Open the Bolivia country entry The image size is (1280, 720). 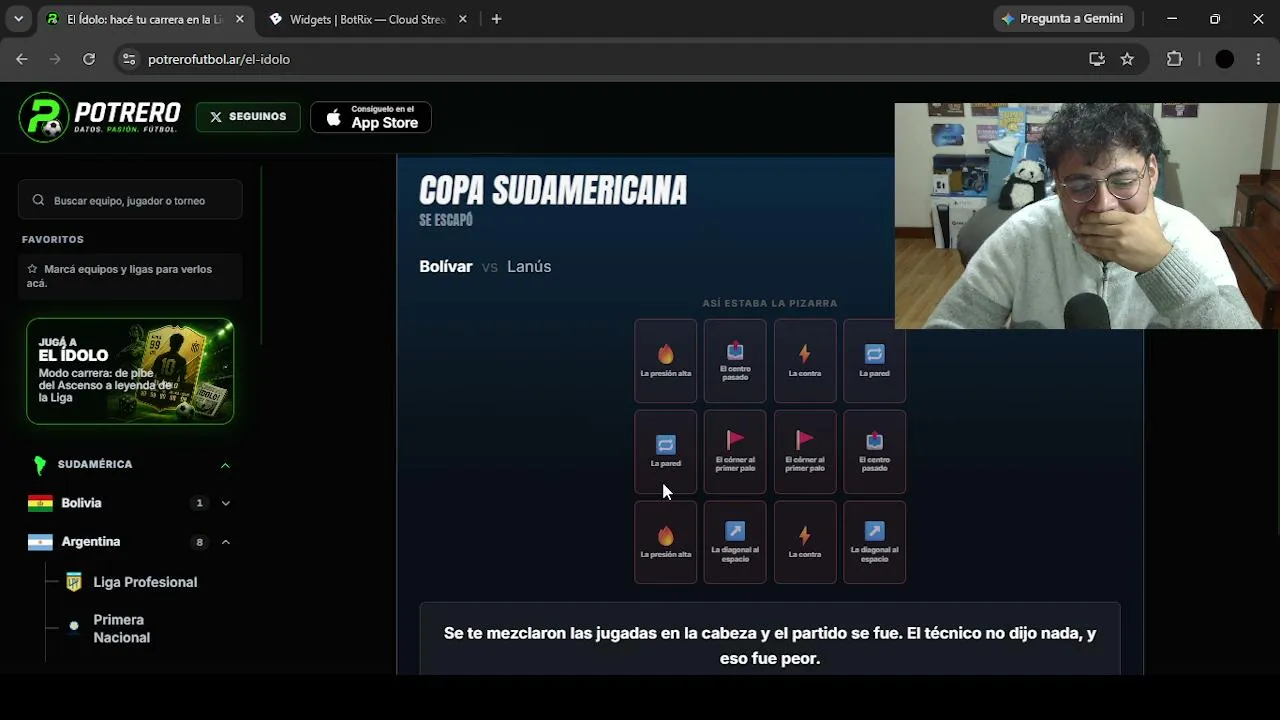(x=82, y=503)
